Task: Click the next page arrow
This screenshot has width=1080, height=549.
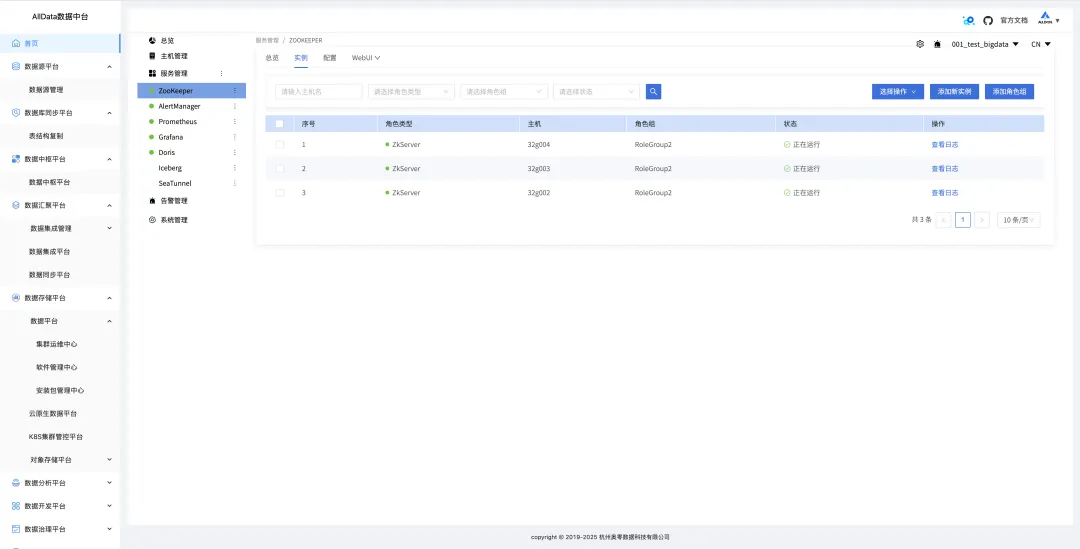Action: [x=983, y=220]
